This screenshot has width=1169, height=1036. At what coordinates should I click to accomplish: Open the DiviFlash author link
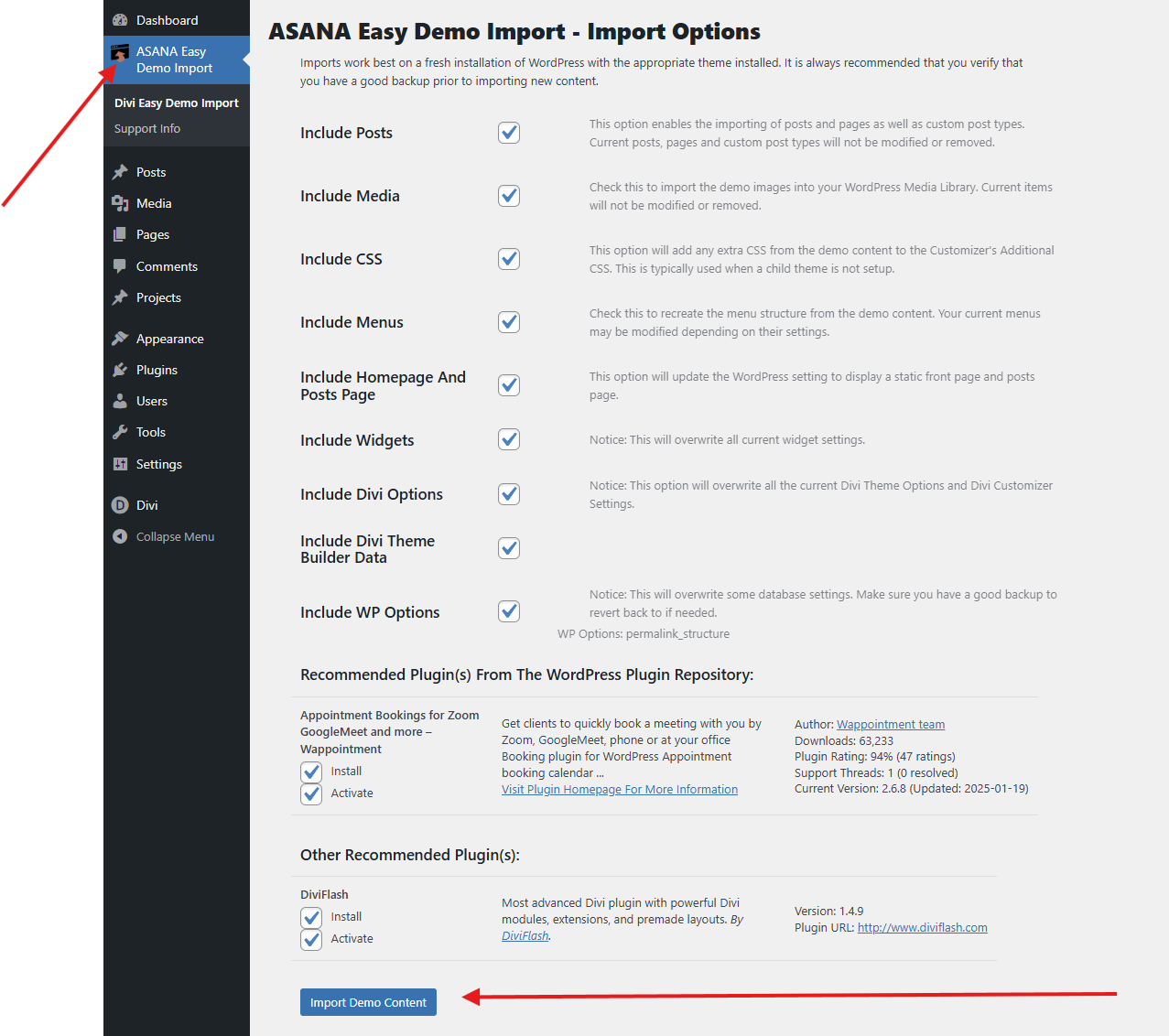click(x=525, y=936)
